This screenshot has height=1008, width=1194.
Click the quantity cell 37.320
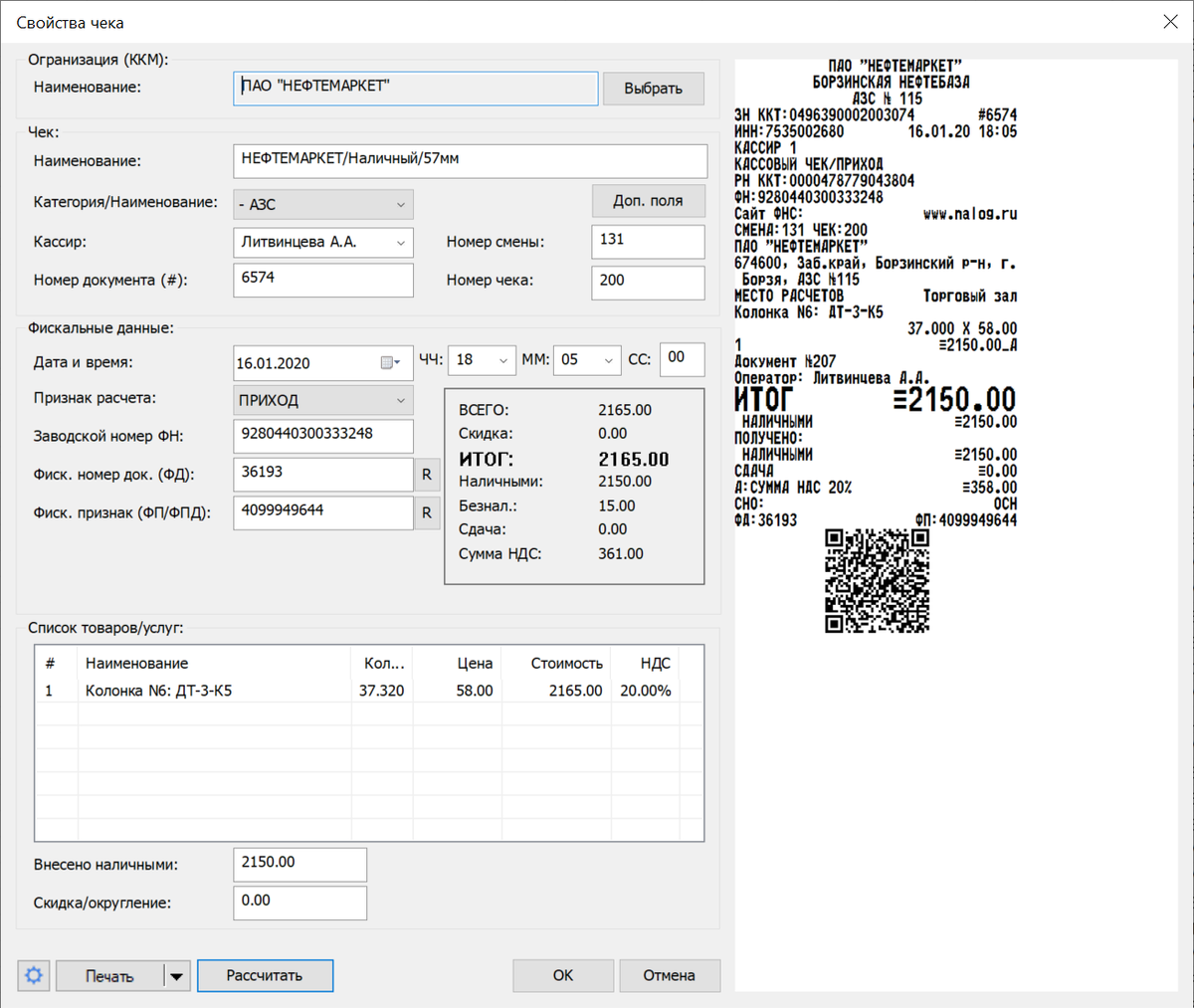(x=382, y=691)
